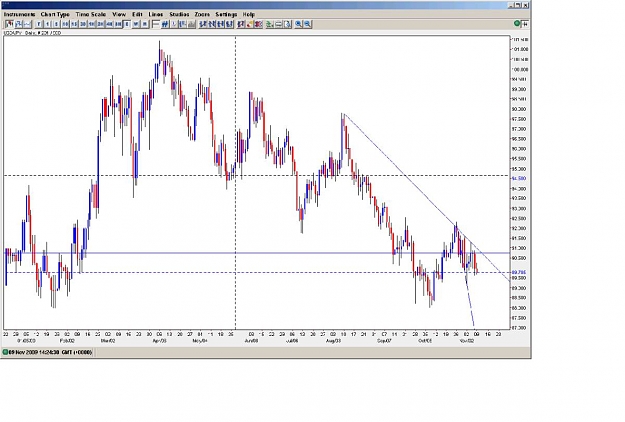Open the Instruments menu
The height and width of the screenshot is (422, 625).
[x=20, y=14]
